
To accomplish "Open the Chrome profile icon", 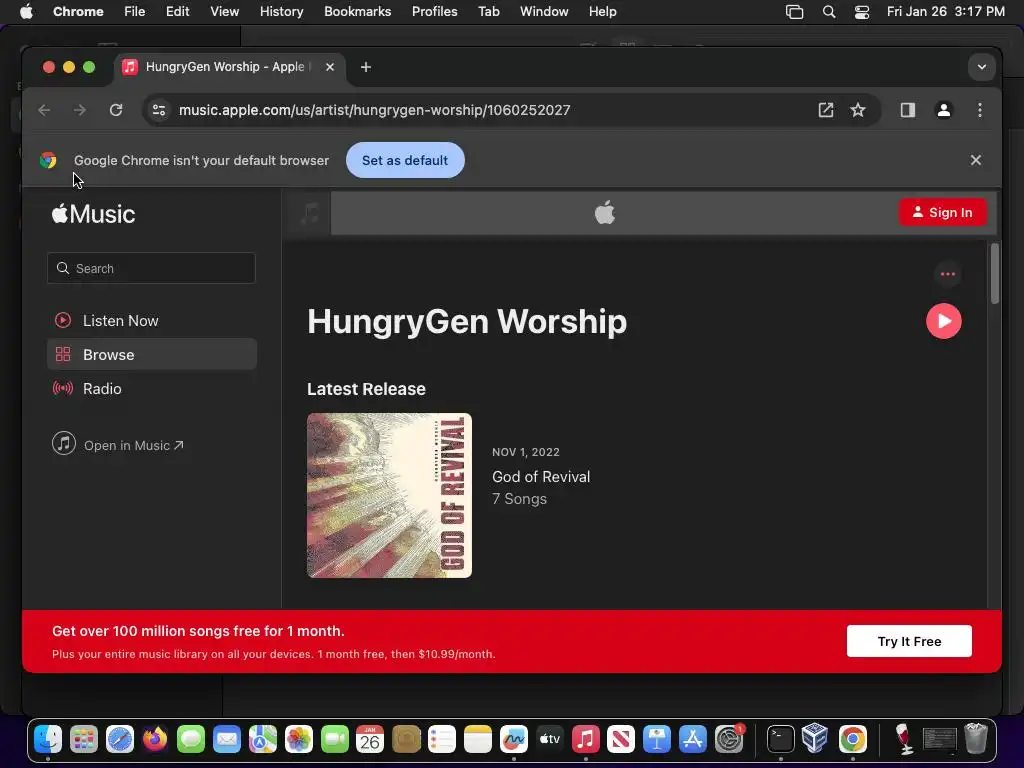I will point(944,110).
